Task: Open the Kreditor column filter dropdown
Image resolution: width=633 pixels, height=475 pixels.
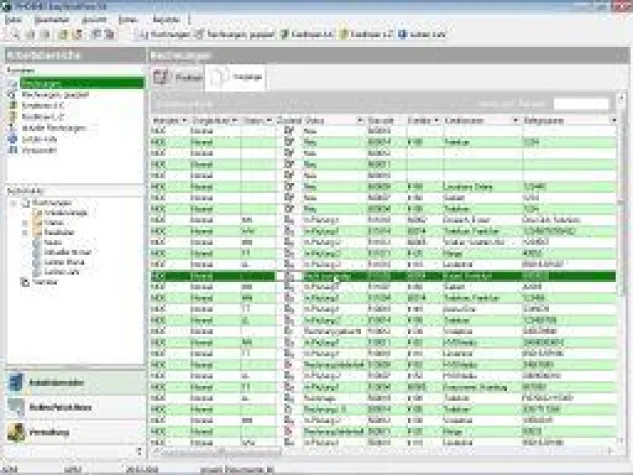Action: [x=438, y=120]
